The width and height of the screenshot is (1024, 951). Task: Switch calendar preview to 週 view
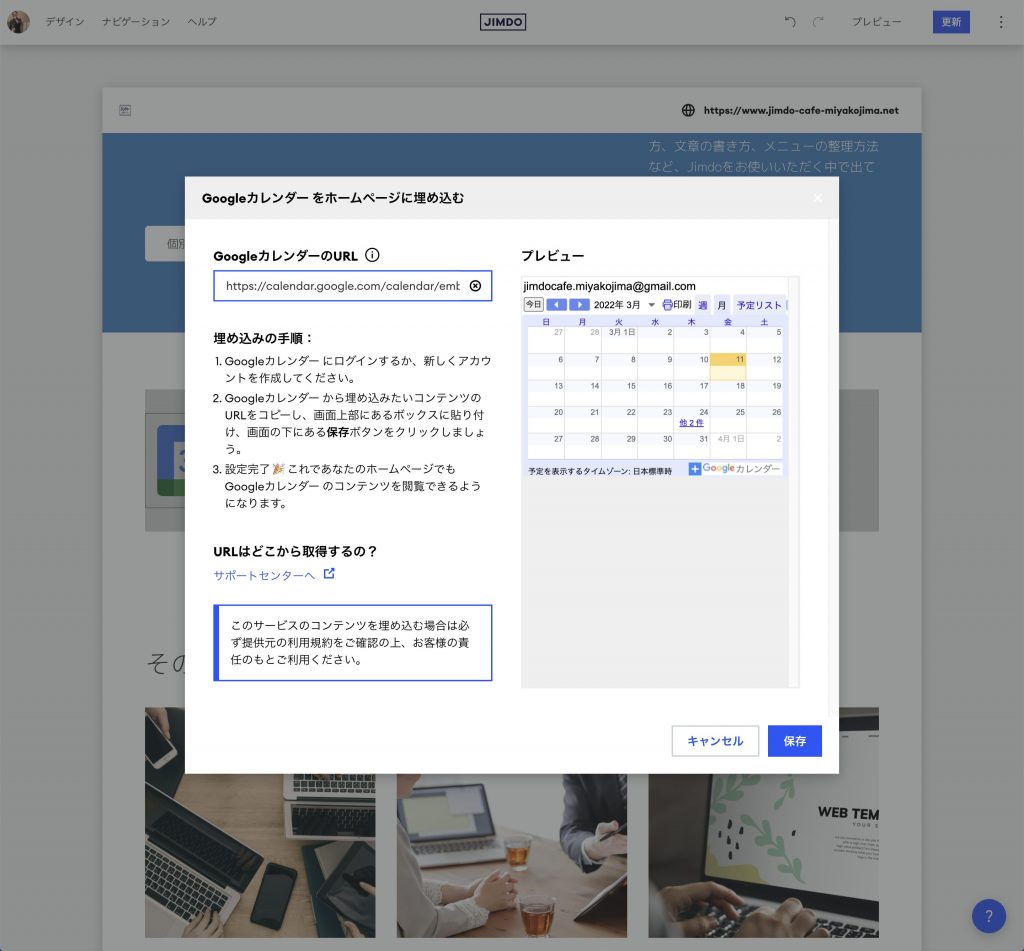pyautogui.click(x=703, y=305)
